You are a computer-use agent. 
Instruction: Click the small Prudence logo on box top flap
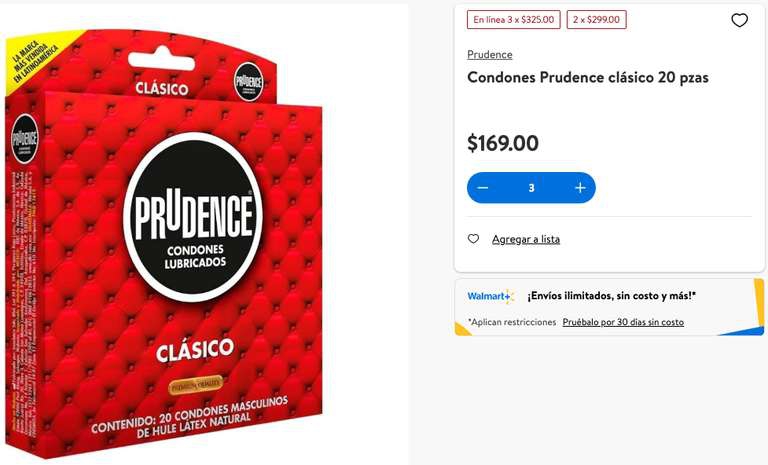click(x=249, y=82)
